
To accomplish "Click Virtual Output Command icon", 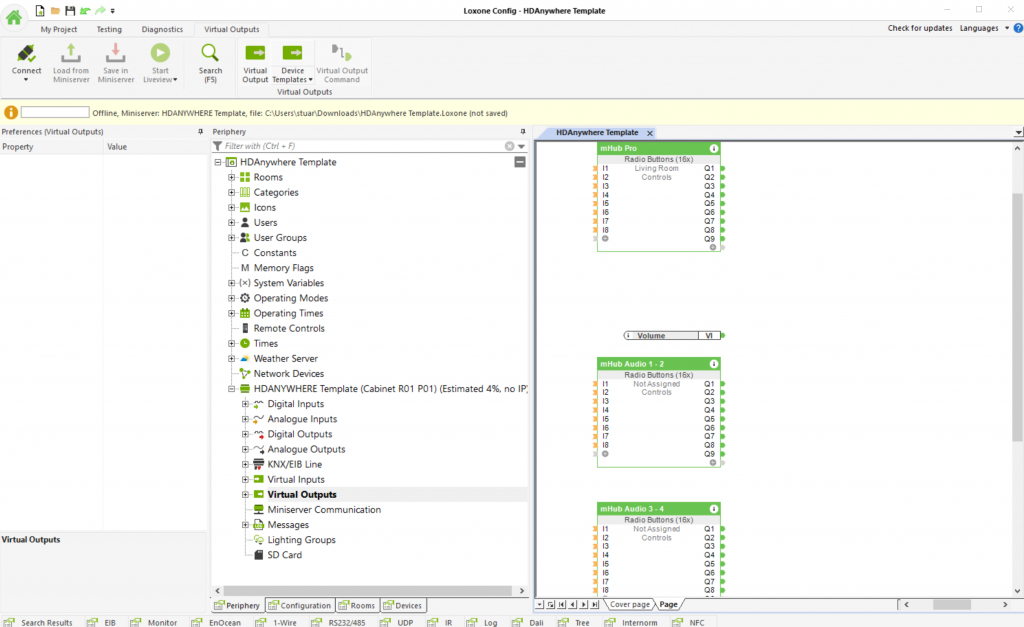I will pyautogui.click(x=342, y=53).
